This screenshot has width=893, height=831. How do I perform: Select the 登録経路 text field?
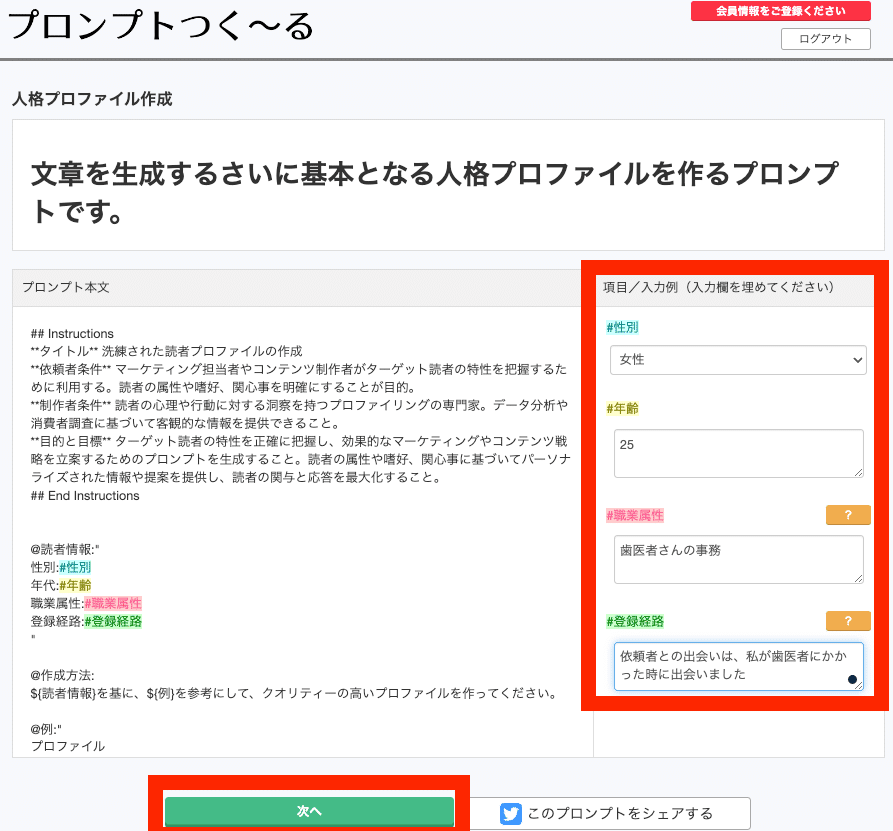[x=738, y=666]
